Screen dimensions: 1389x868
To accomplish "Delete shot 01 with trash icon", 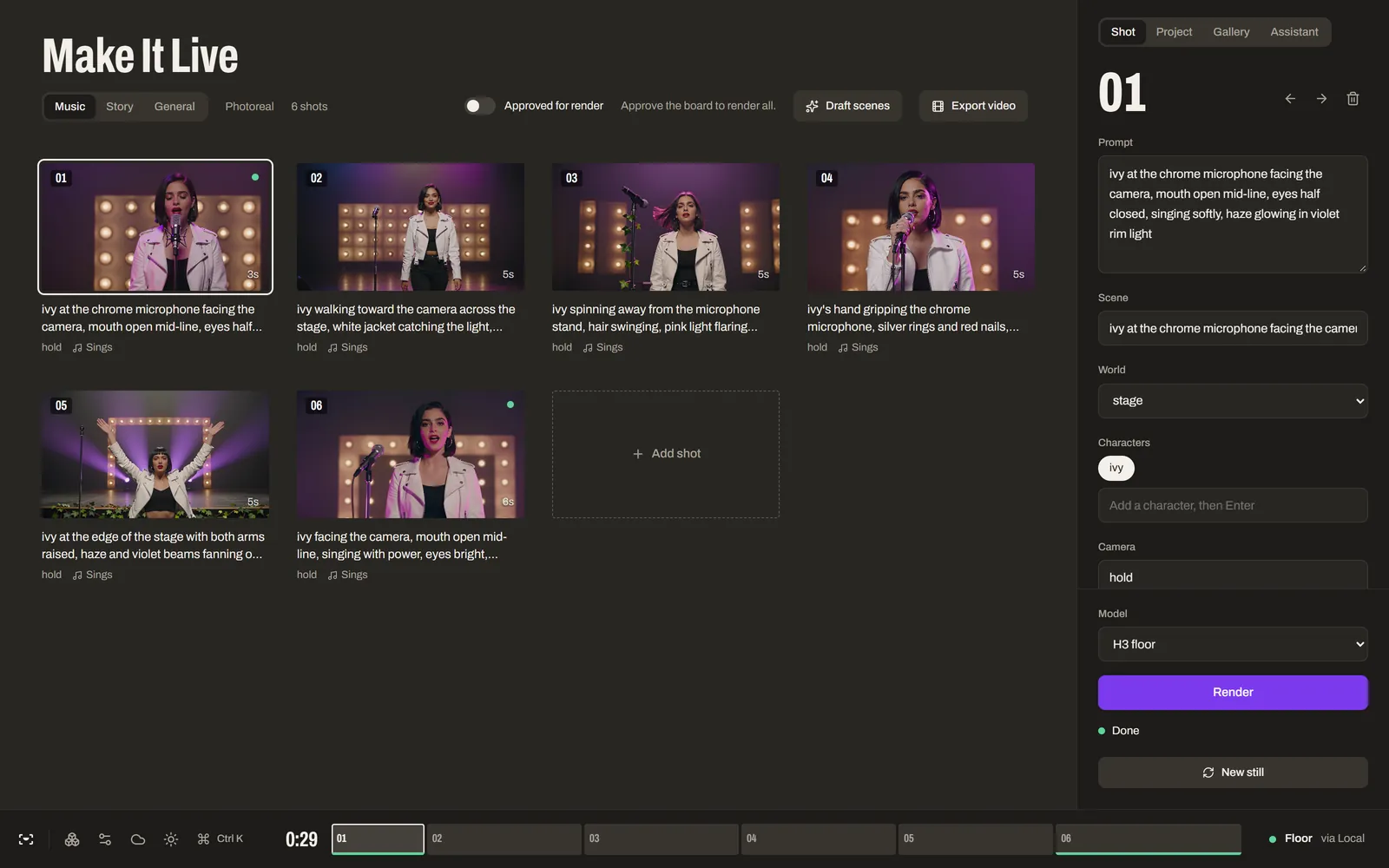I will 1353,99.
